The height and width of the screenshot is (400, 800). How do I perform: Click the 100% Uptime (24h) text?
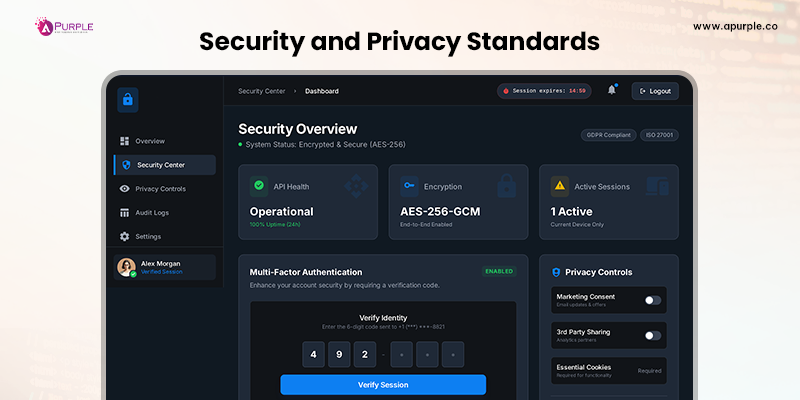pyautogui.click(x=275, y=224)
